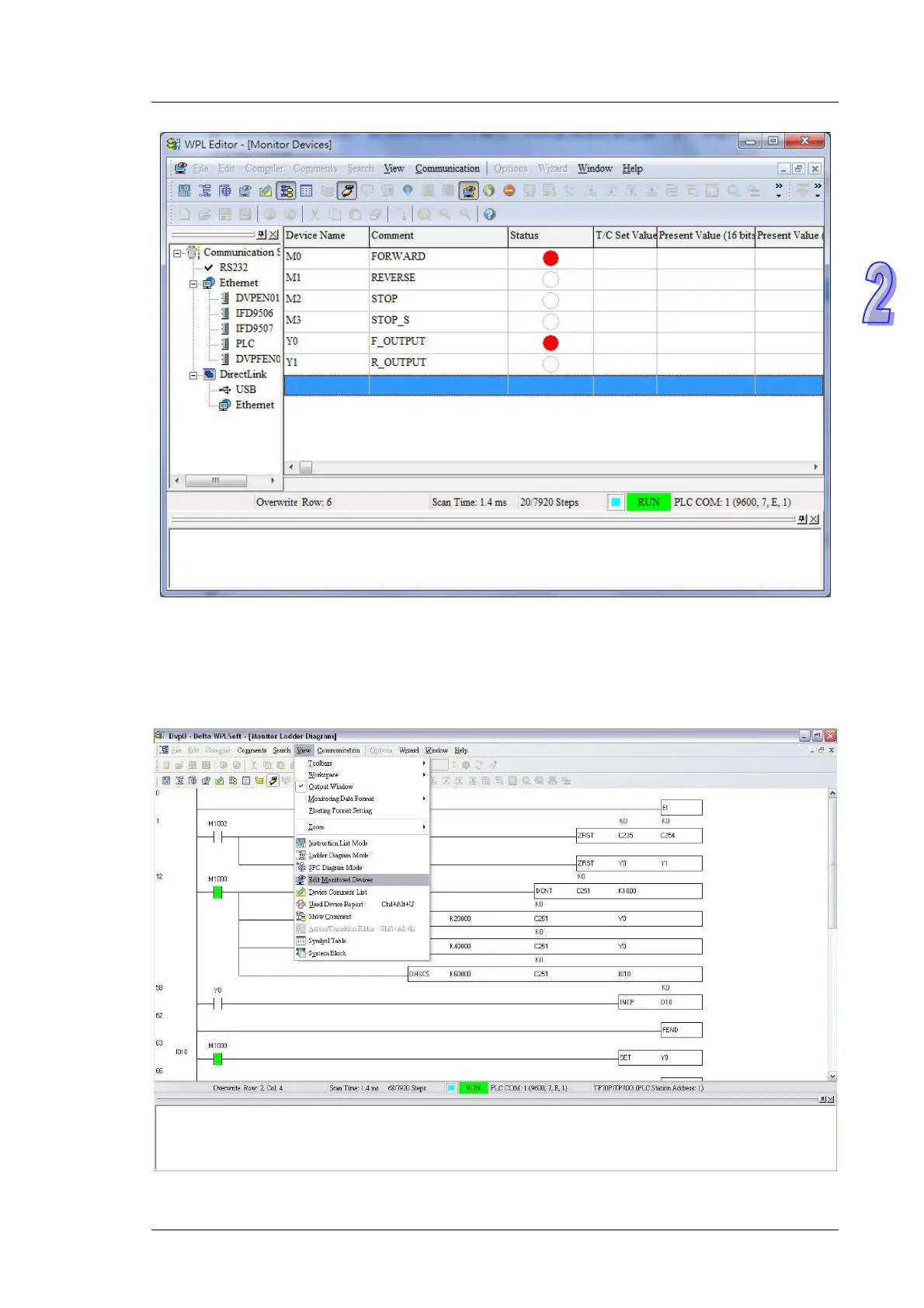924x1308 pixels.
Task: Click the New file icon in WPL Editor toolbar
Action: (185, 214)
